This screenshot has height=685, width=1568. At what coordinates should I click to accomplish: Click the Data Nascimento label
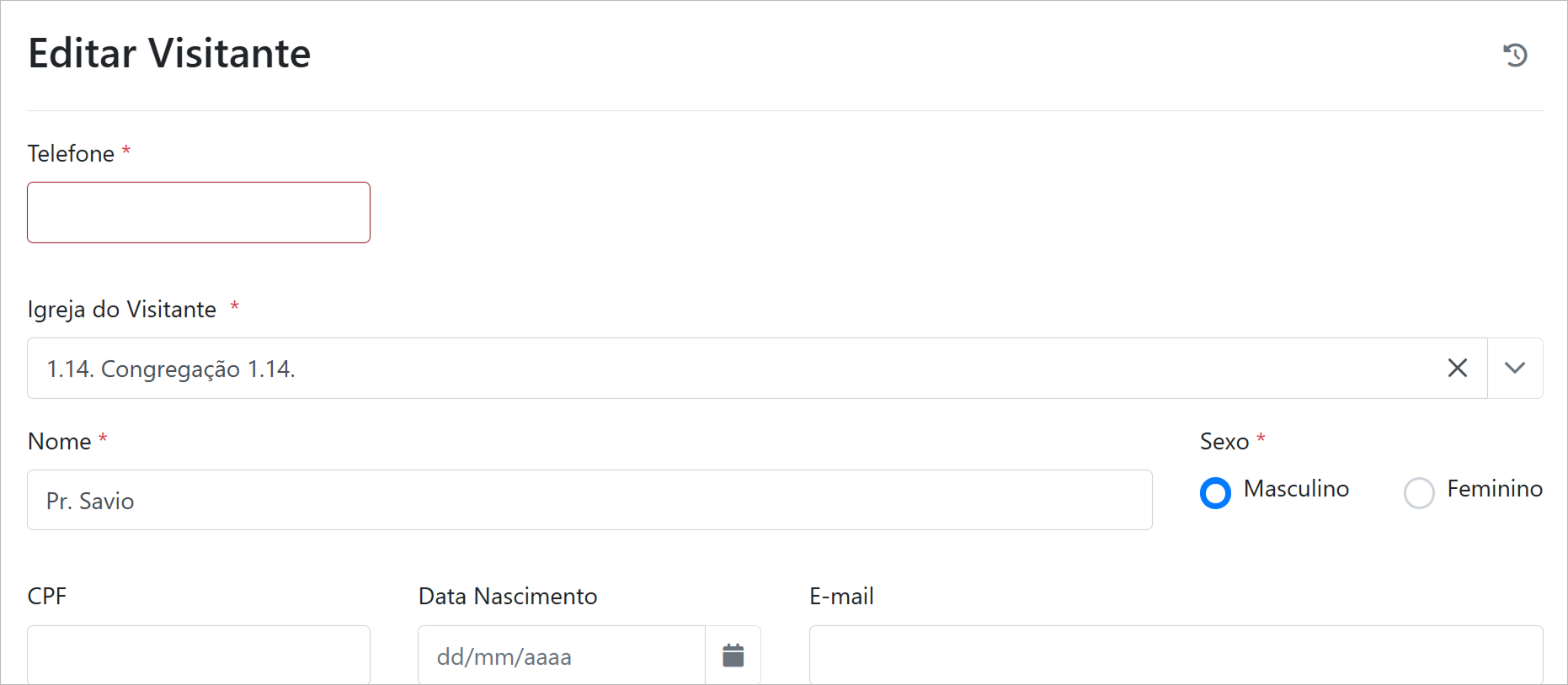click(508, 597)
